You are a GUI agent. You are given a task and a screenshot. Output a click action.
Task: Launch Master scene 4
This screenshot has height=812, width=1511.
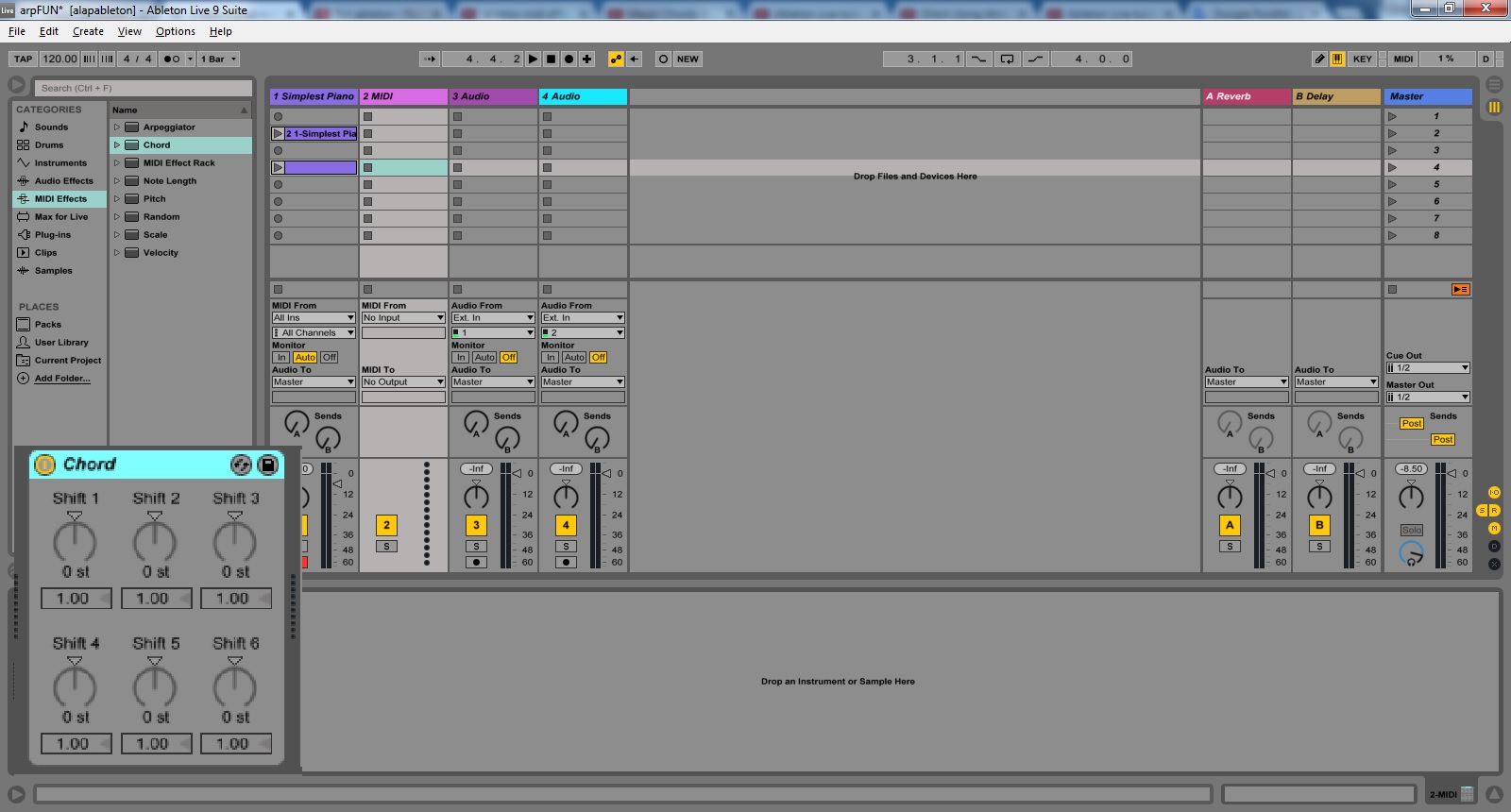(x=1392, y=167)
